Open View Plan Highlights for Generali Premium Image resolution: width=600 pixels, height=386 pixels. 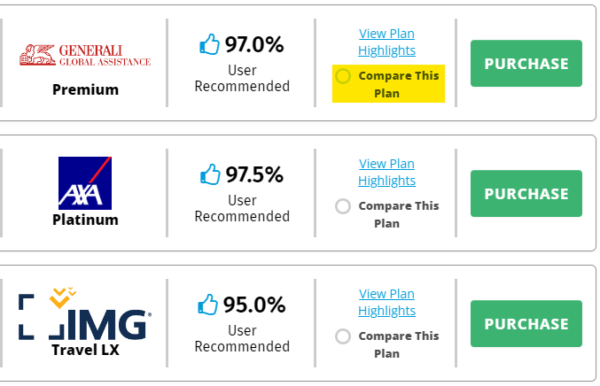click(386, 42)
